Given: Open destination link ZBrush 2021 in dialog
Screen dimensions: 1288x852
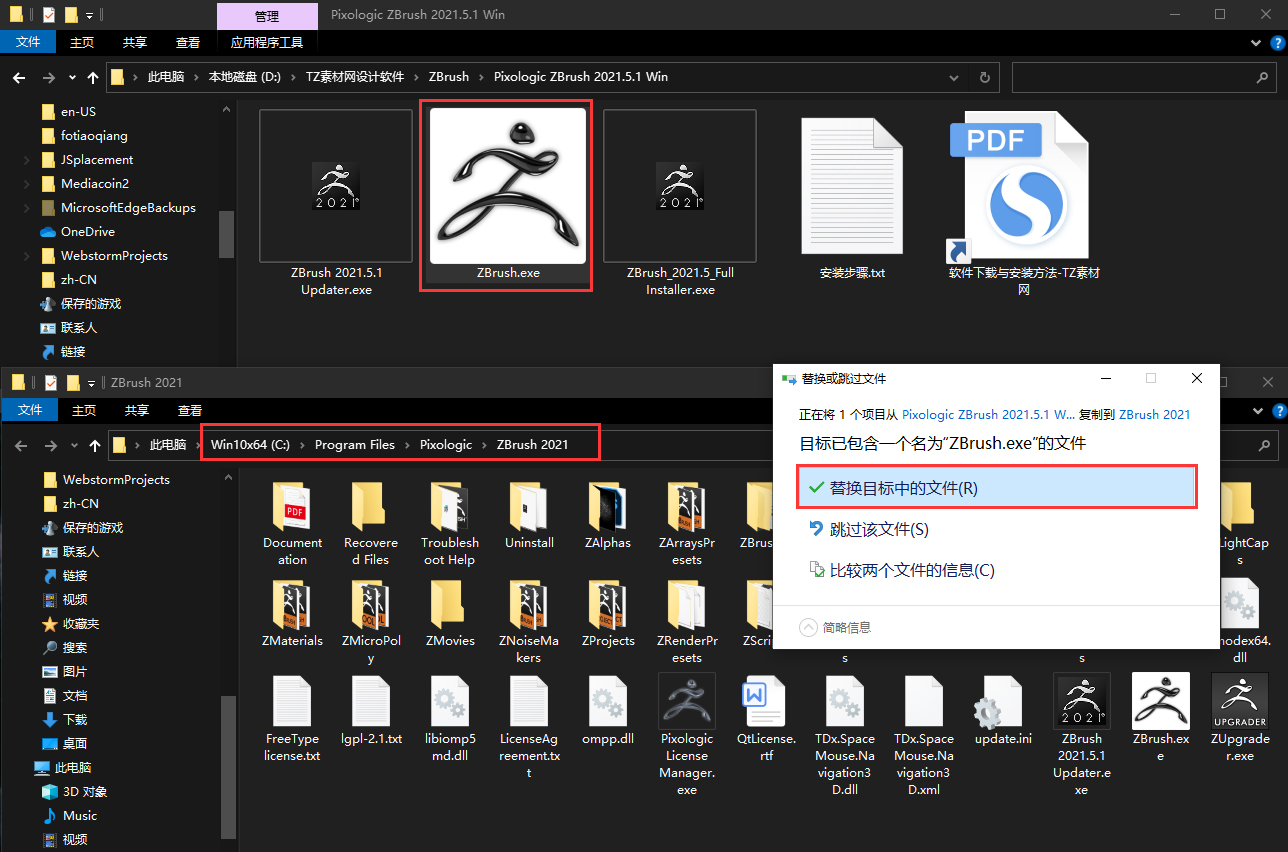Looking at the screenshot, I should coord(1154,414).
